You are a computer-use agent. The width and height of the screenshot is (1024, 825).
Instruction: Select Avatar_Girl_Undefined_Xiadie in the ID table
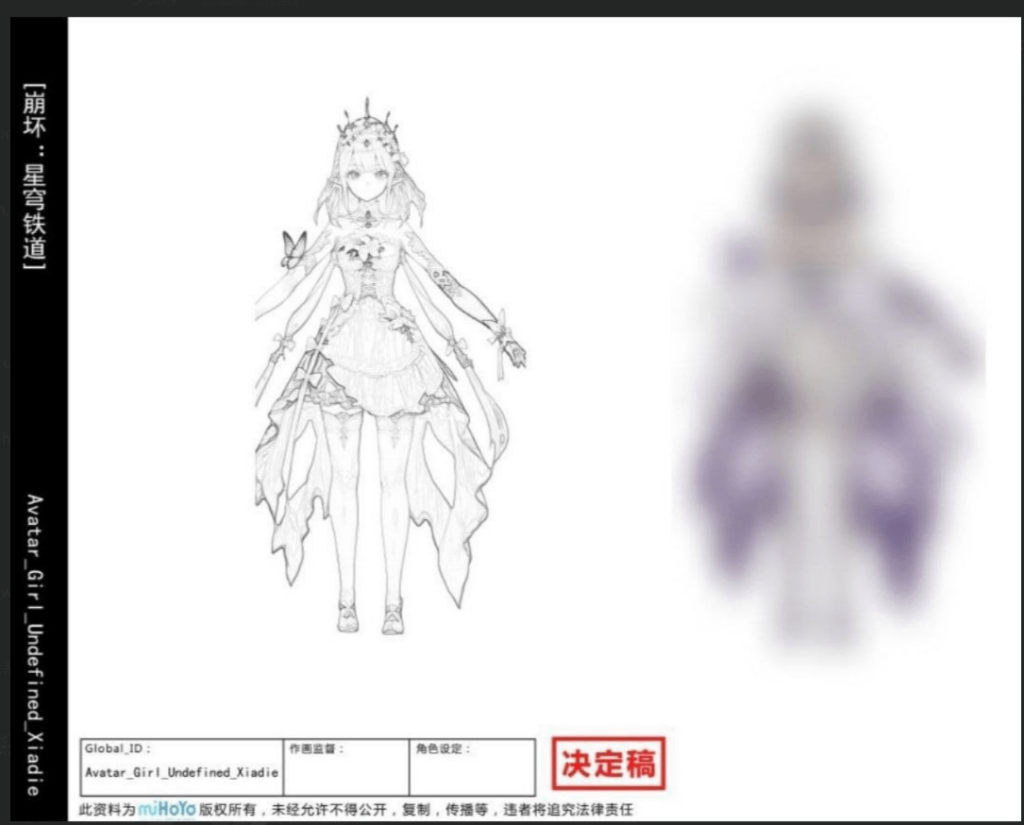[182, 773]
